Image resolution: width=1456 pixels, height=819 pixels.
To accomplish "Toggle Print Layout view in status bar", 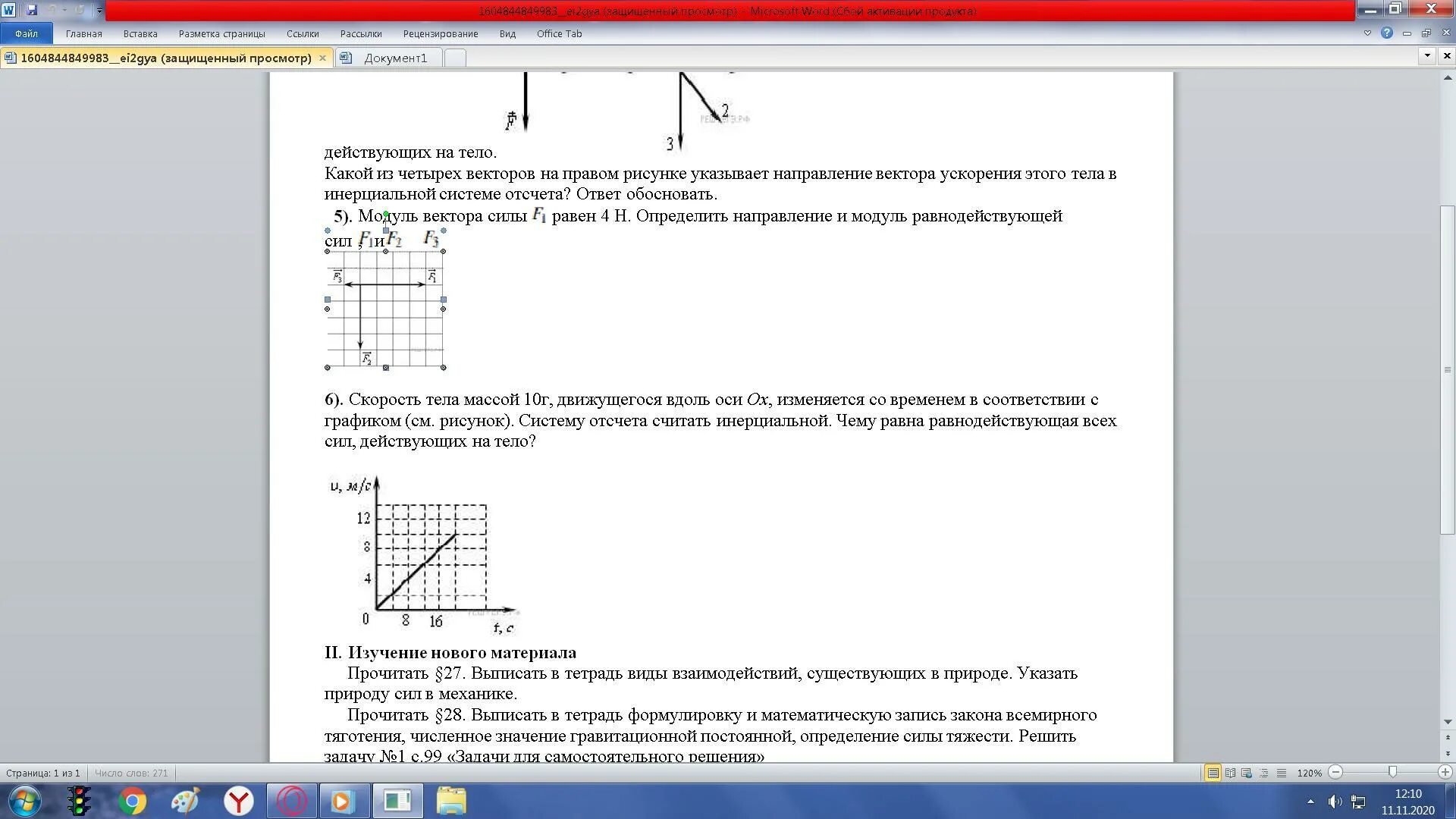I will click(x=1213, y=773).
